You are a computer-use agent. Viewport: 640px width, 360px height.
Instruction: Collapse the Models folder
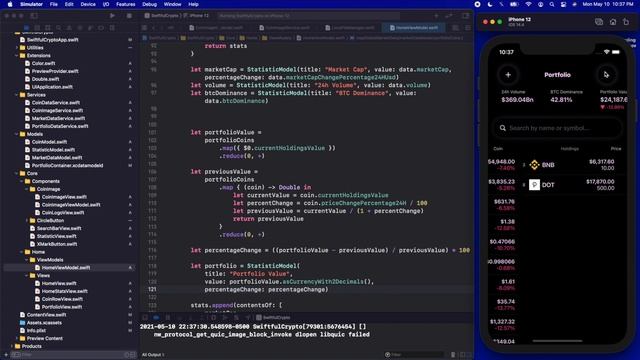click(17, 134)
